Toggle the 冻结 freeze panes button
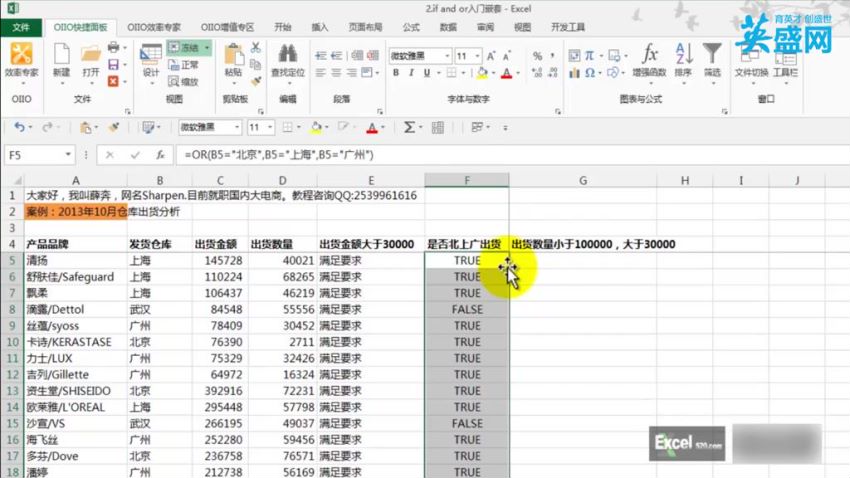The height and width of the screenshot is (478, 850). click(184, 48)
